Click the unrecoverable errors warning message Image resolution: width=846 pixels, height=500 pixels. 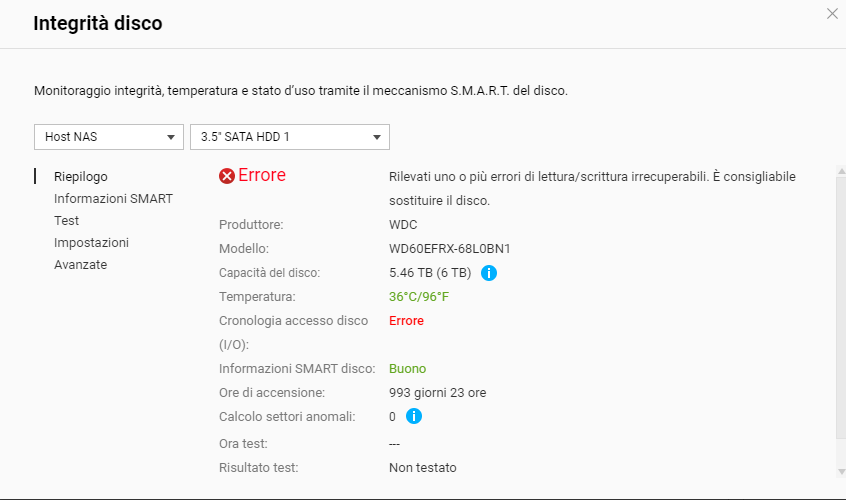coord(592,188)
